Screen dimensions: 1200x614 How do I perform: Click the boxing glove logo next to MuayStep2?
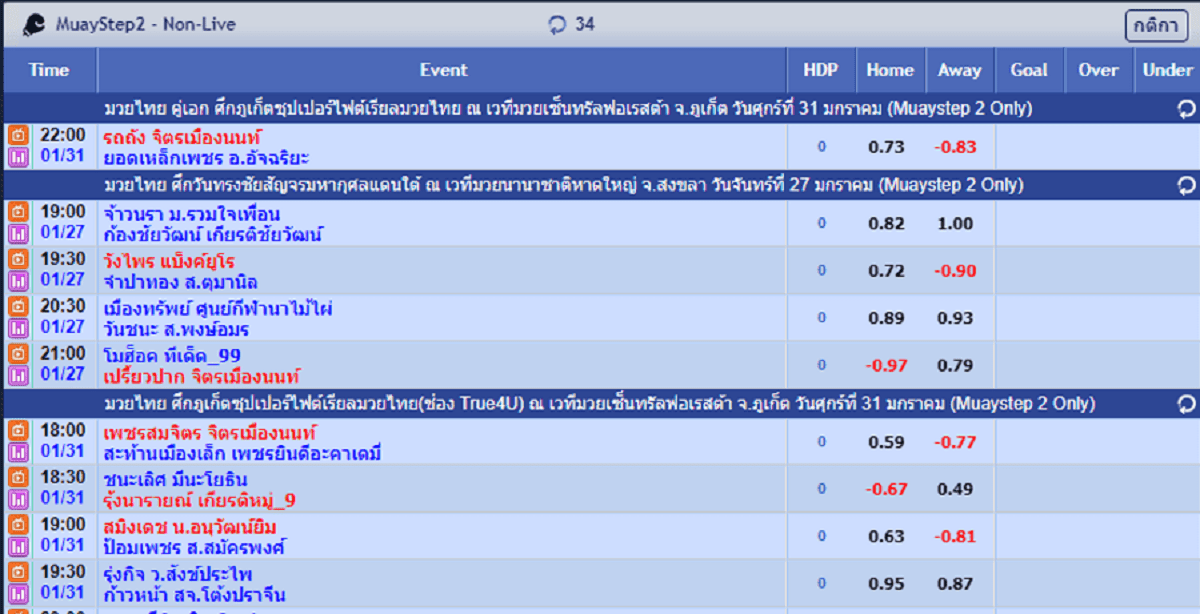34,25
